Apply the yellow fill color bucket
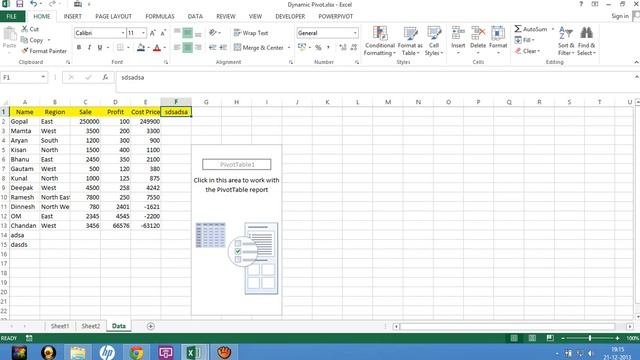 pyautogui.click(x=141, y=47)
